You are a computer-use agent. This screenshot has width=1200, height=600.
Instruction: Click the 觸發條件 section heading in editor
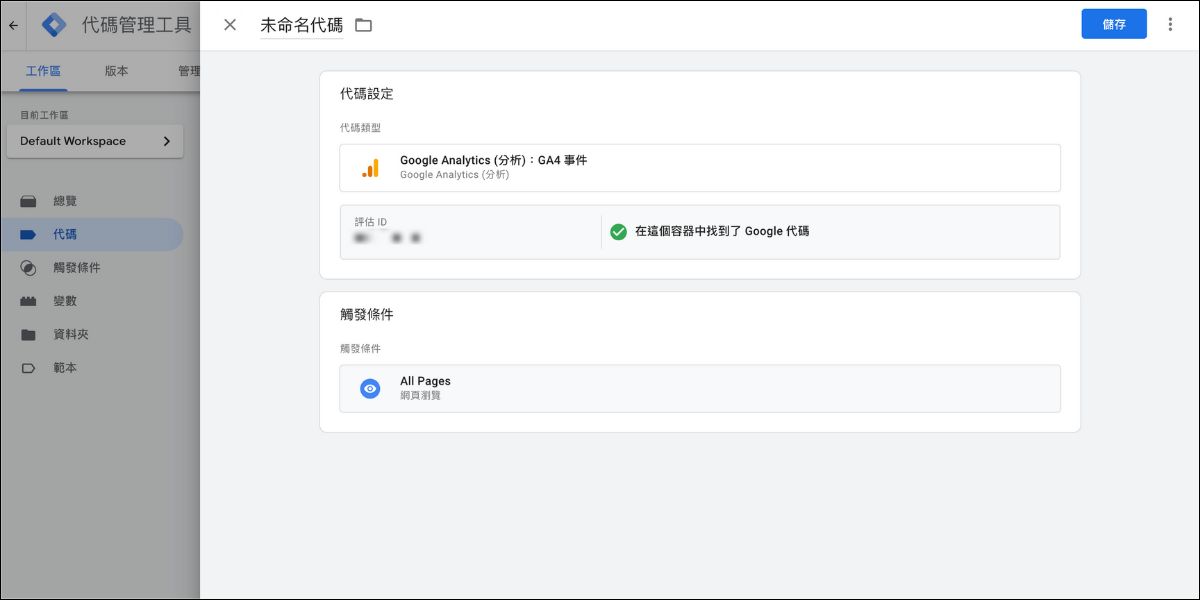pyautogui.click(x=367, y=314)
